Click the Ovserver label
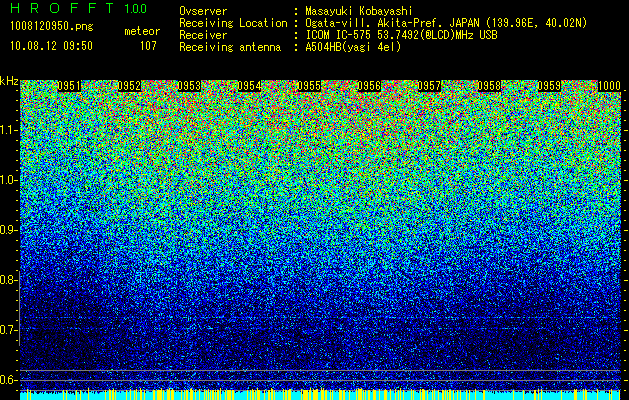Image resolution: width=629 pixels, height=400 pixels. (203, 11)
